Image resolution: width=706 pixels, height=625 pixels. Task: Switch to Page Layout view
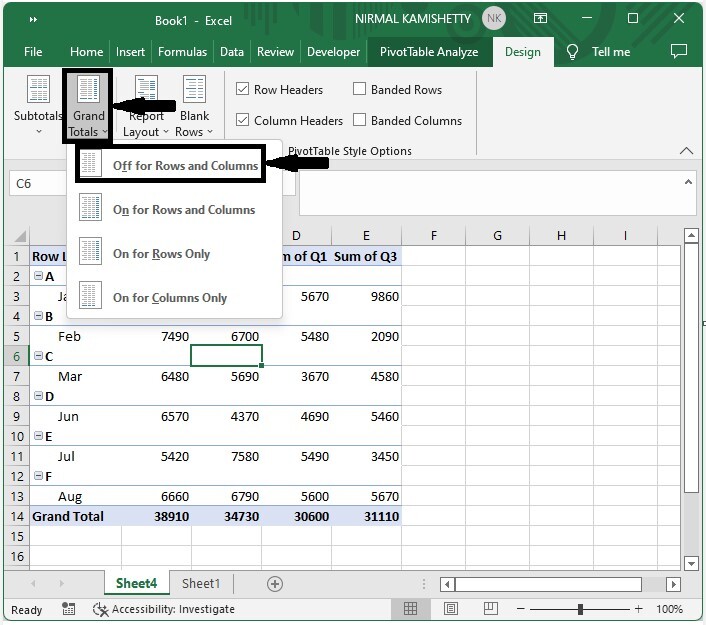pos(451,609)
